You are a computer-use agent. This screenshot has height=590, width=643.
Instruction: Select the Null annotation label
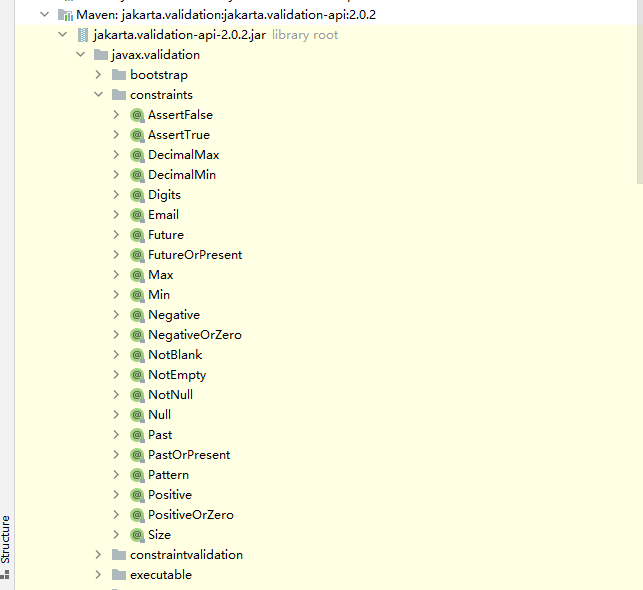tap(160, 415)
